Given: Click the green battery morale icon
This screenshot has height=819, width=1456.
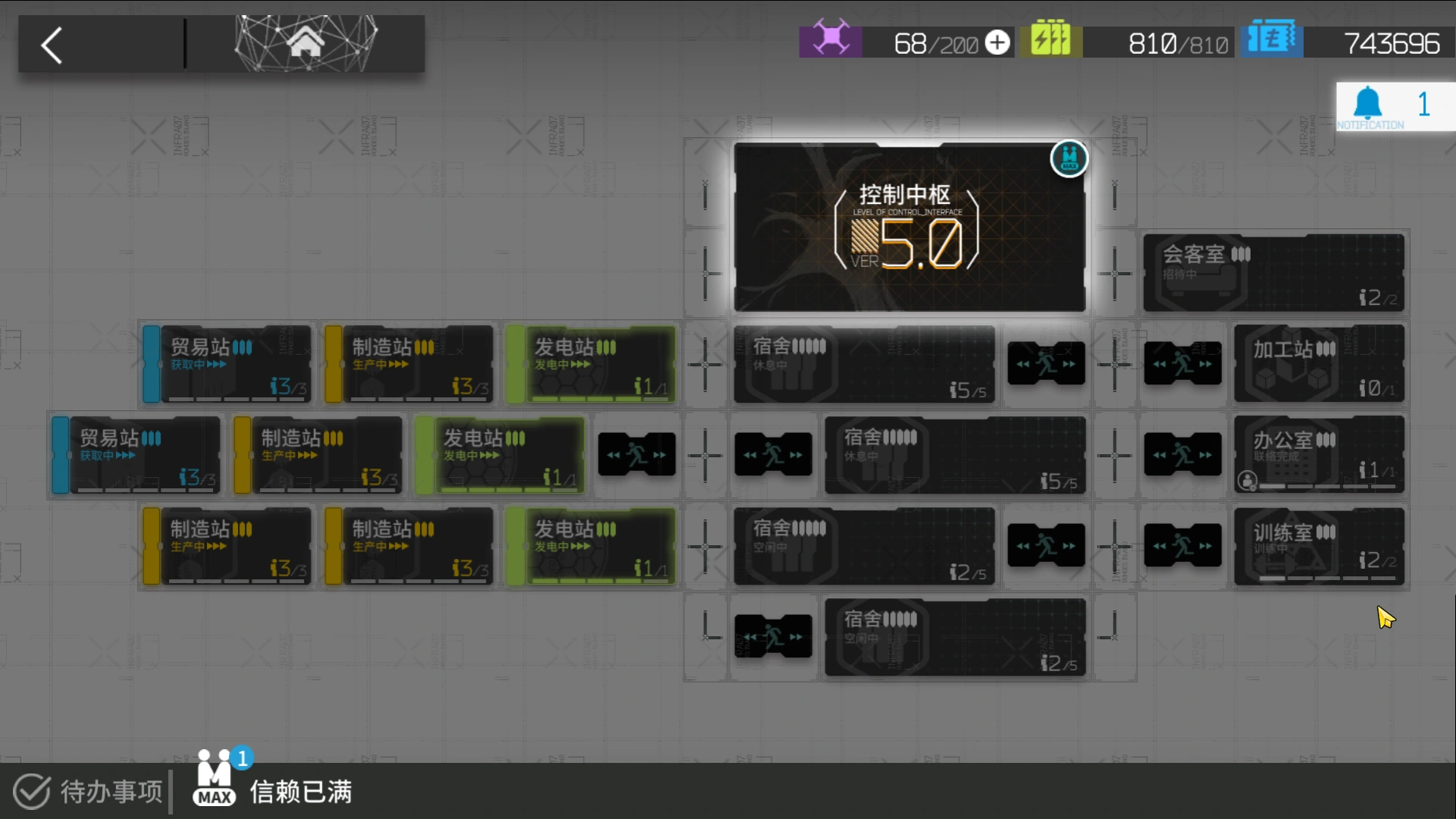Looking at the screenshot, I should (x=1051, y=39).
